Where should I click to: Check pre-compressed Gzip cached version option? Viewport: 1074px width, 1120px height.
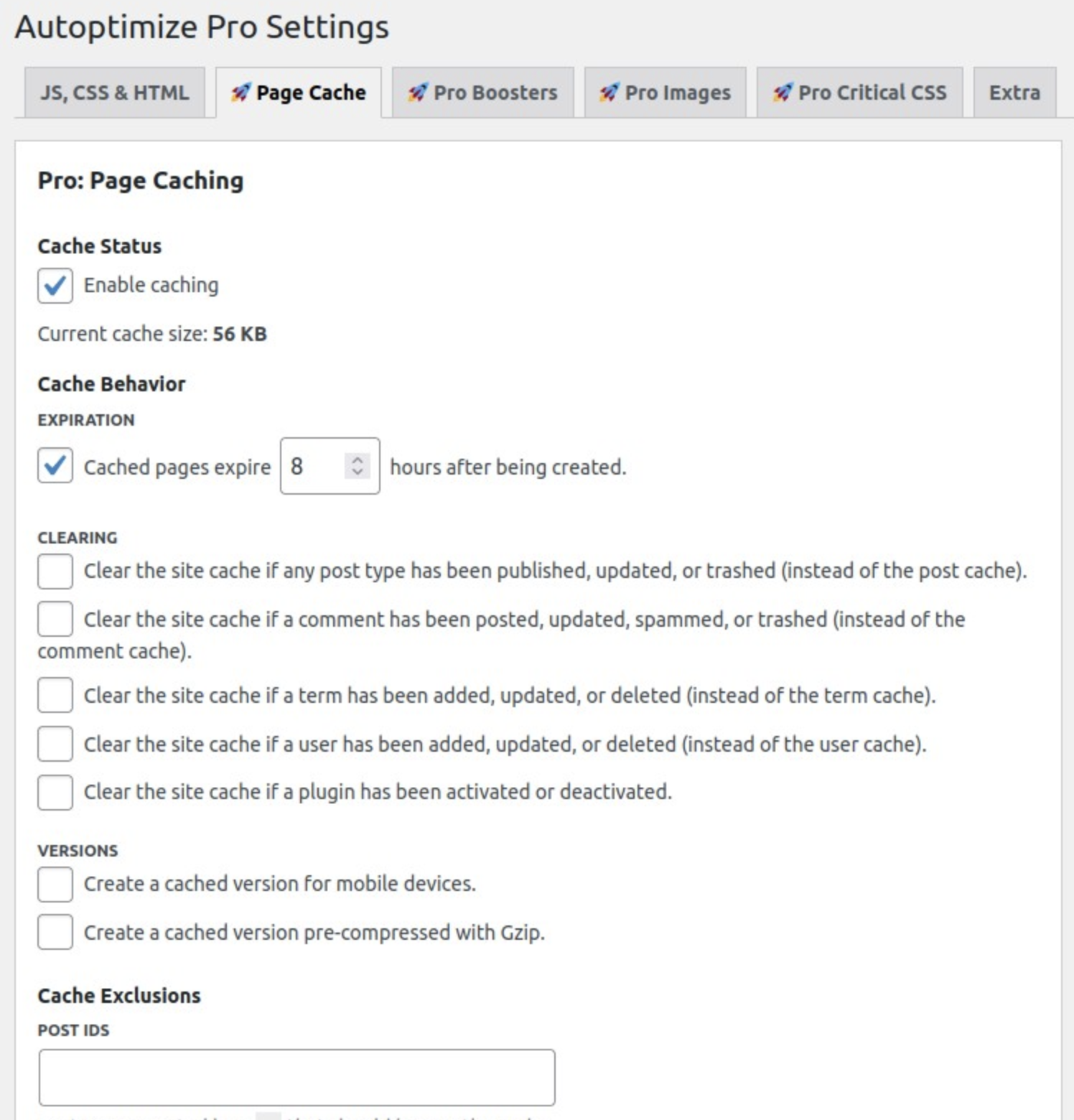pos(55,932)
